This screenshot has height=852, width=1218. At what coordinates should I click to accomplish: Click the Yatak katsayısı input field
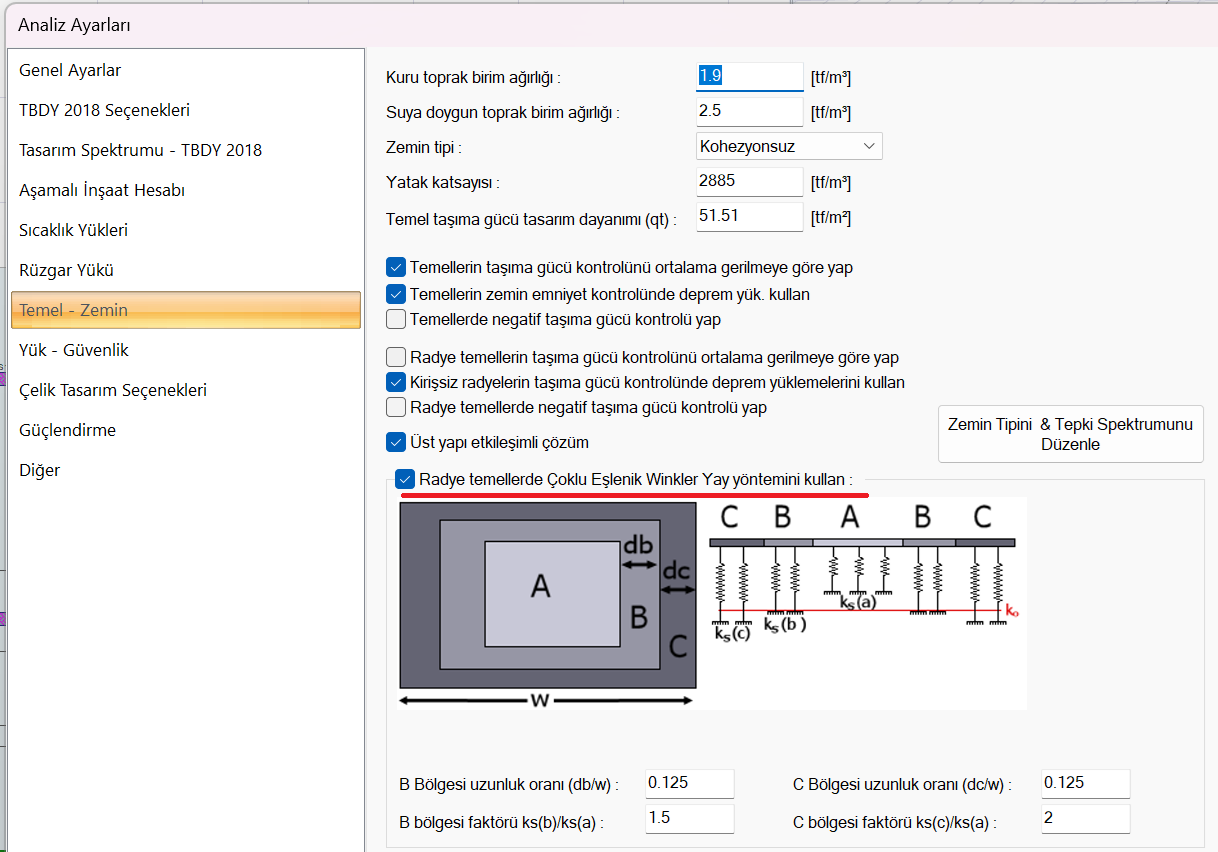click(x=749, y=182)
